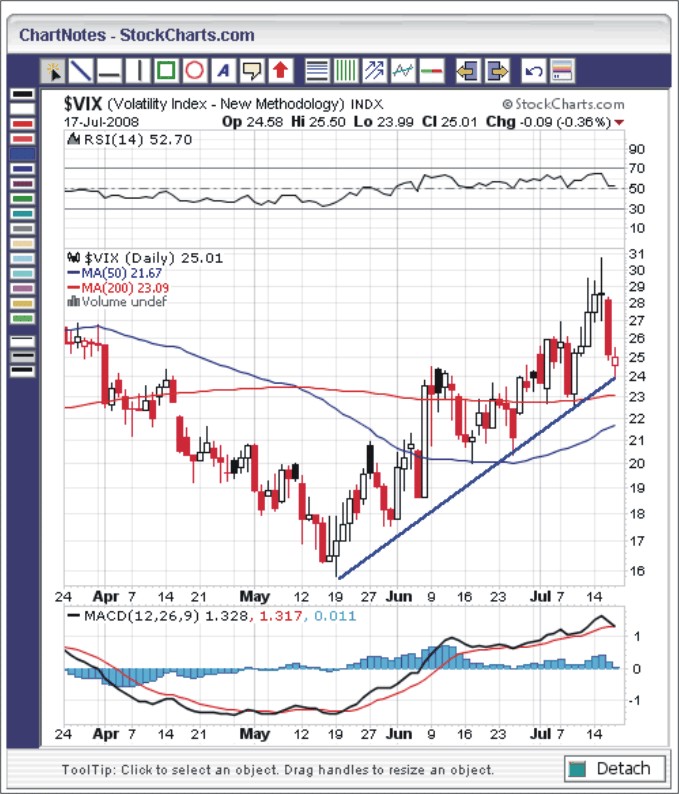Viewport: 679px width, 794px height.
Task: Pick the vertical line drawing tool
Action: point(138,71)
